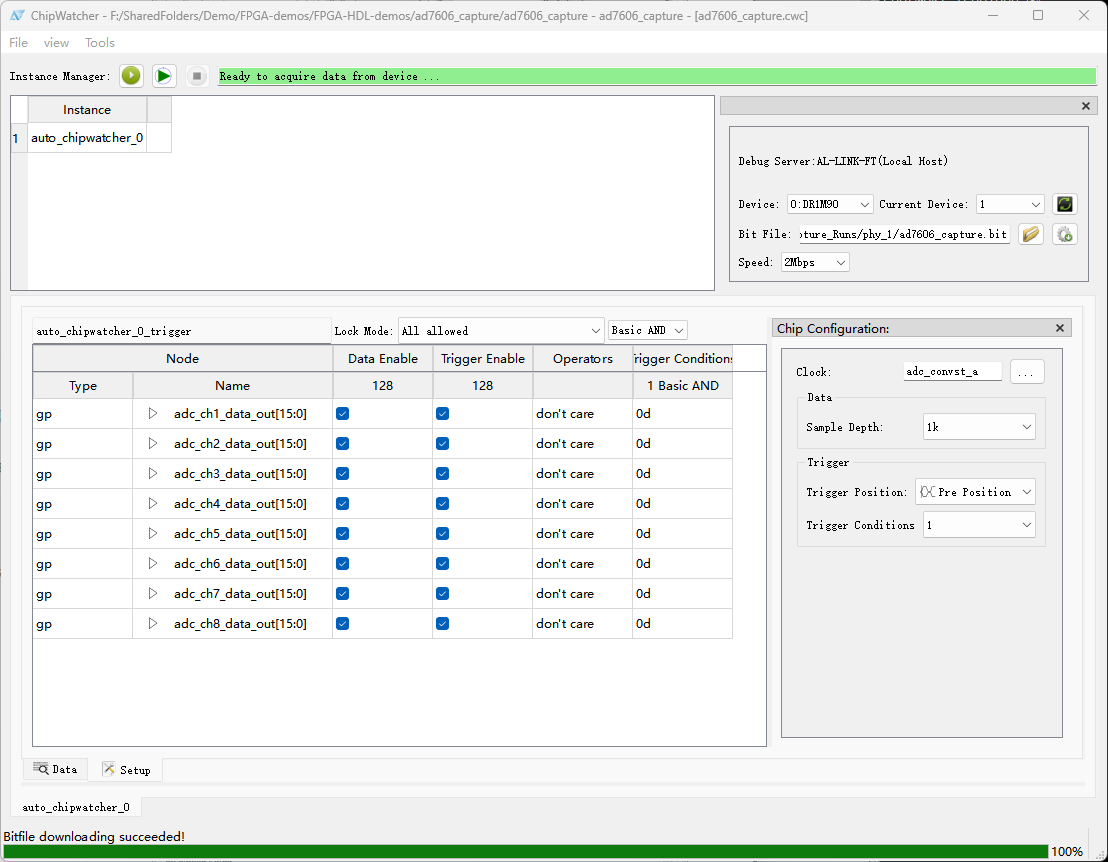Click the continuous-run green arrow icon
This screenshot has width=1108, height=862.
[163, 76]
